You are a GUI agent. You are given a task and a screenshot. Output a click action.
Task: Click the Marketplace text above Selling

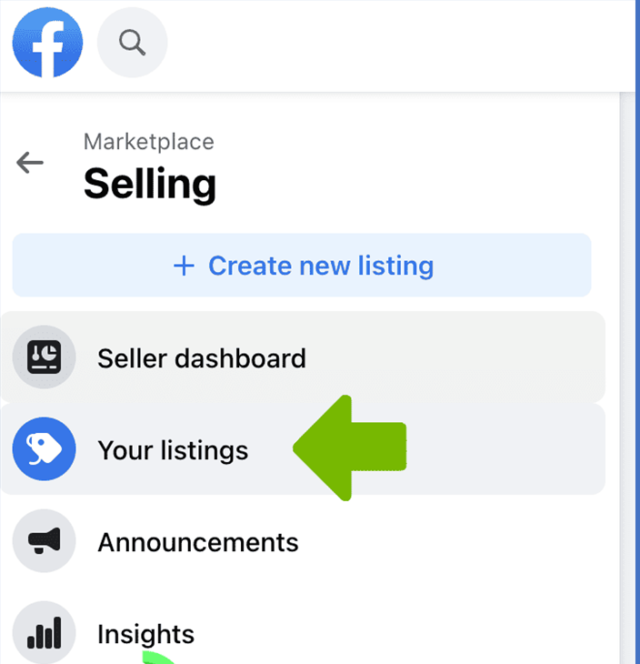[x=148, y=142]
